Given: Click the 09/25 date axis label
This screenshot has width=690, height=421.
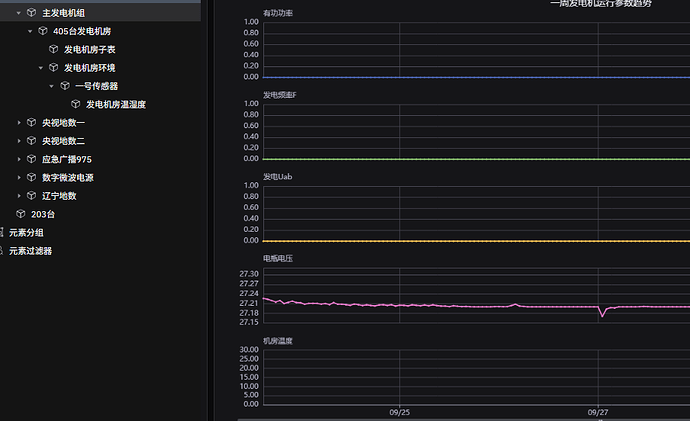Looking at the screenshot, I should (400, 413).
